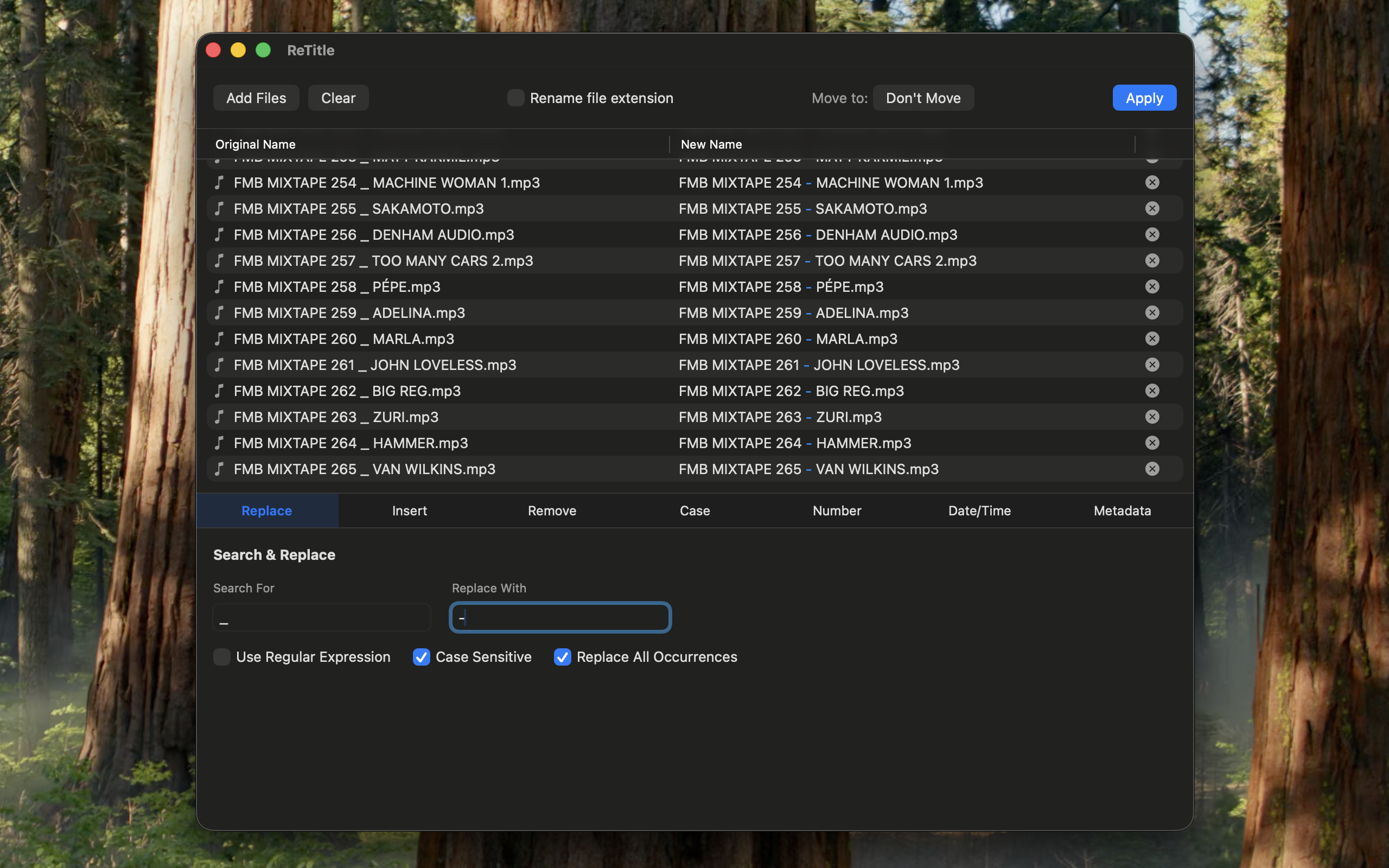
Task: Open the Date/Time renaming tab
Action: (x=979, y=510)
